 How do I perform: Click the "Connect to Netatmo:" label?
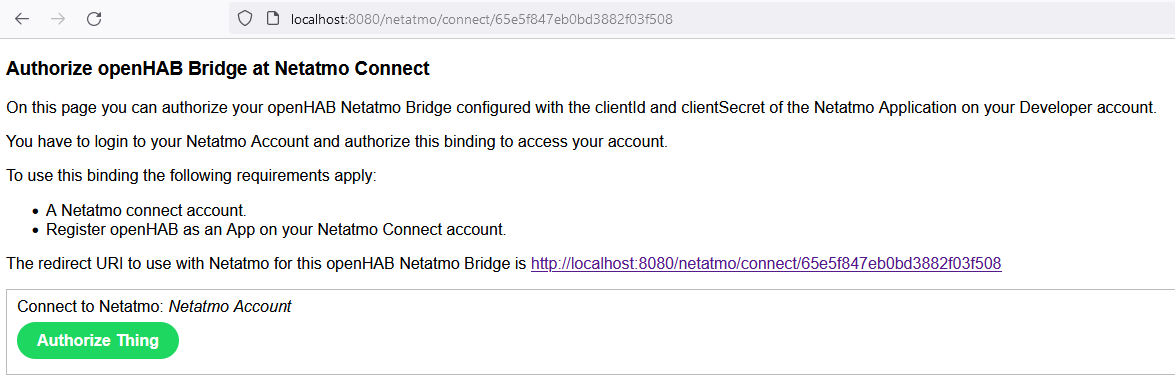[91, 306]
